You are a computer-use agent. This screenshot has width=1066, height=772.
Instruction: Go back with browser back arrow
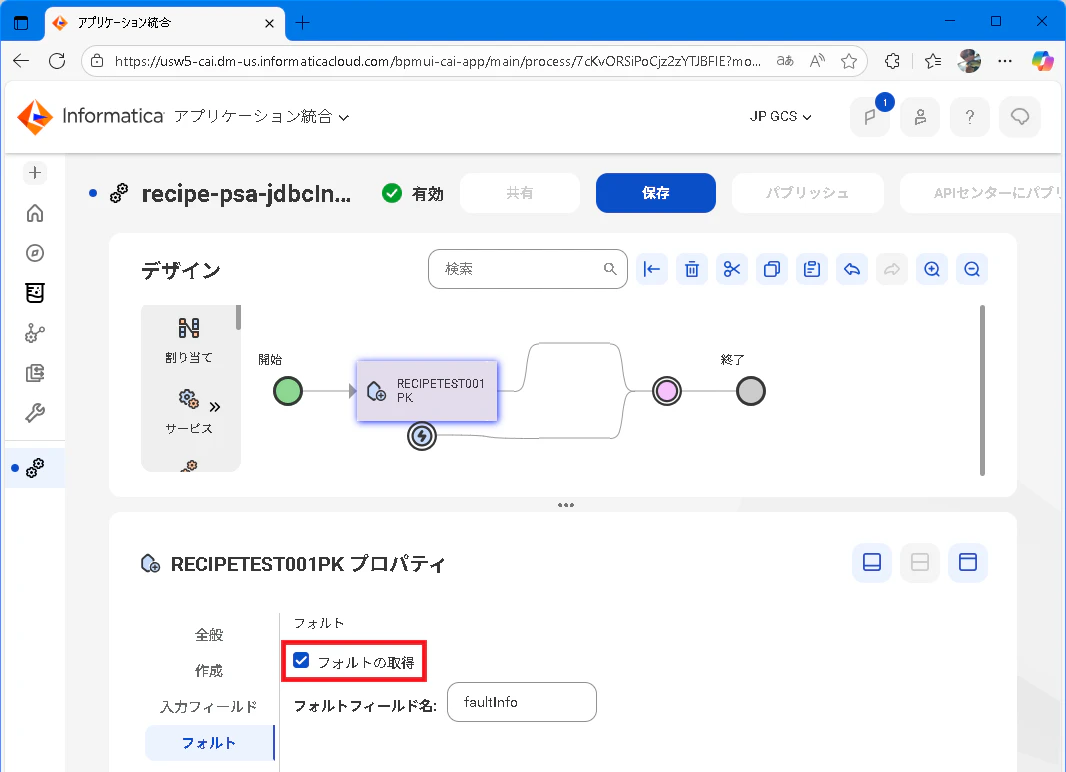point(21,61)
